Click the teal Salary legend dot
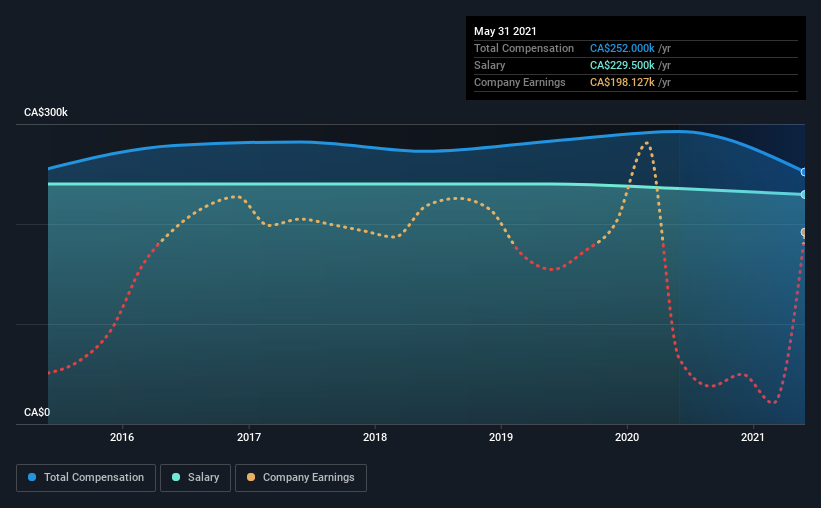Screen dimensions: 821x508 [x=176, y=477]
